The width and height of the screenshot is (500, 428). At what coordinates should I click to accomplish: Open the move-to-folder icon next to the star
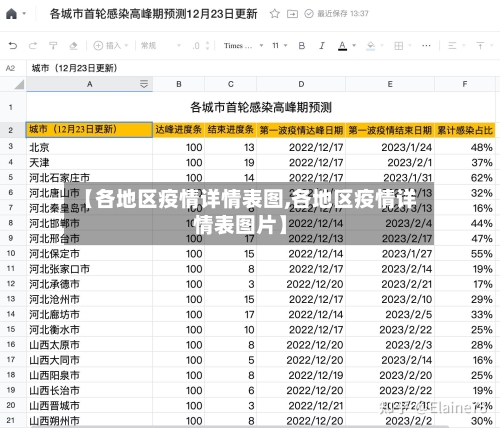tap(292, 14)
